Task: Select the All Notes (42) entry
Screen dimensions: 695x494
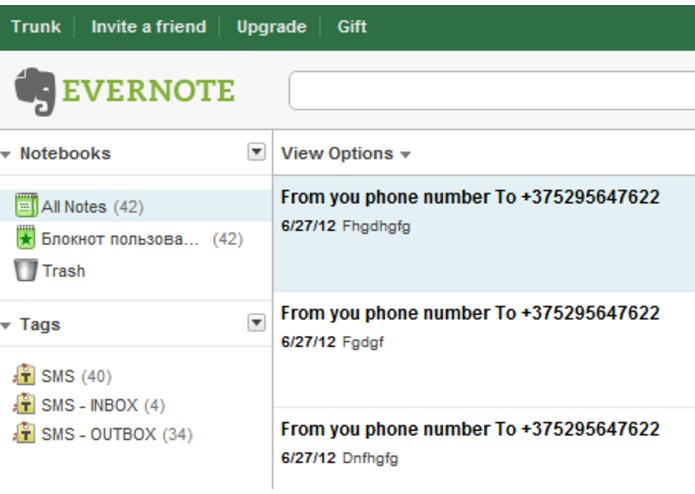Action: (136, 206)
